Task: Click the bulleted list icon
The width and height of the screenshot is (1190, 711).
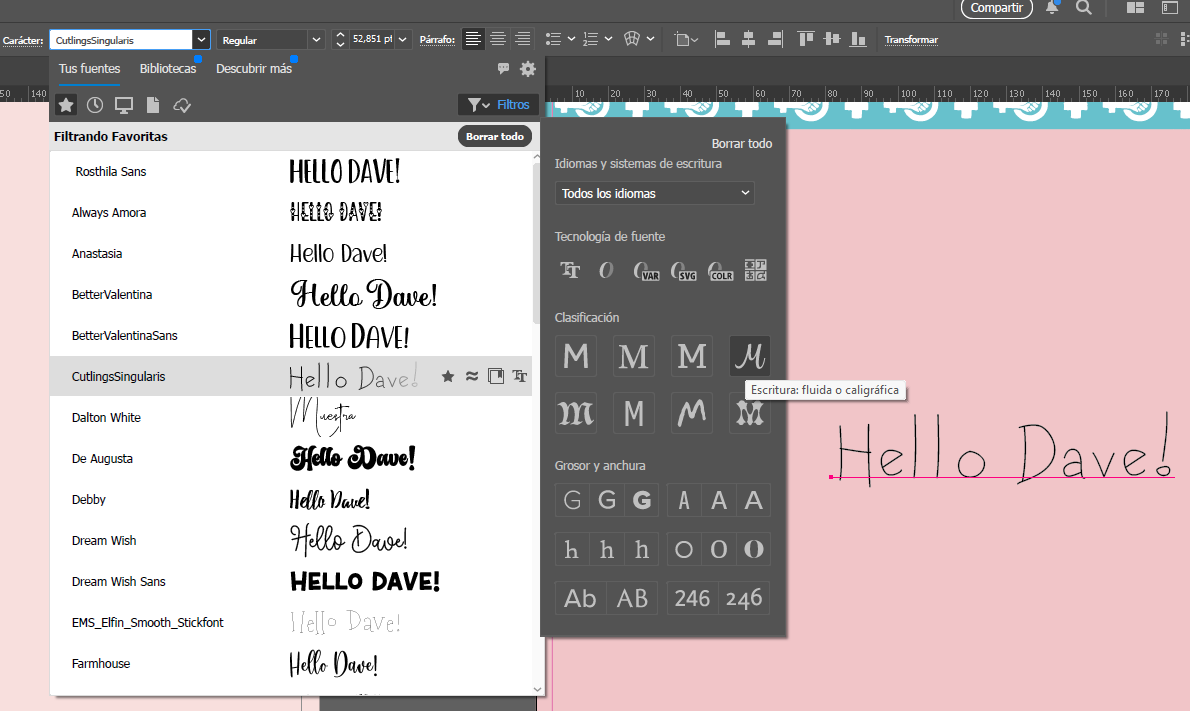Action: click(553, 39)
